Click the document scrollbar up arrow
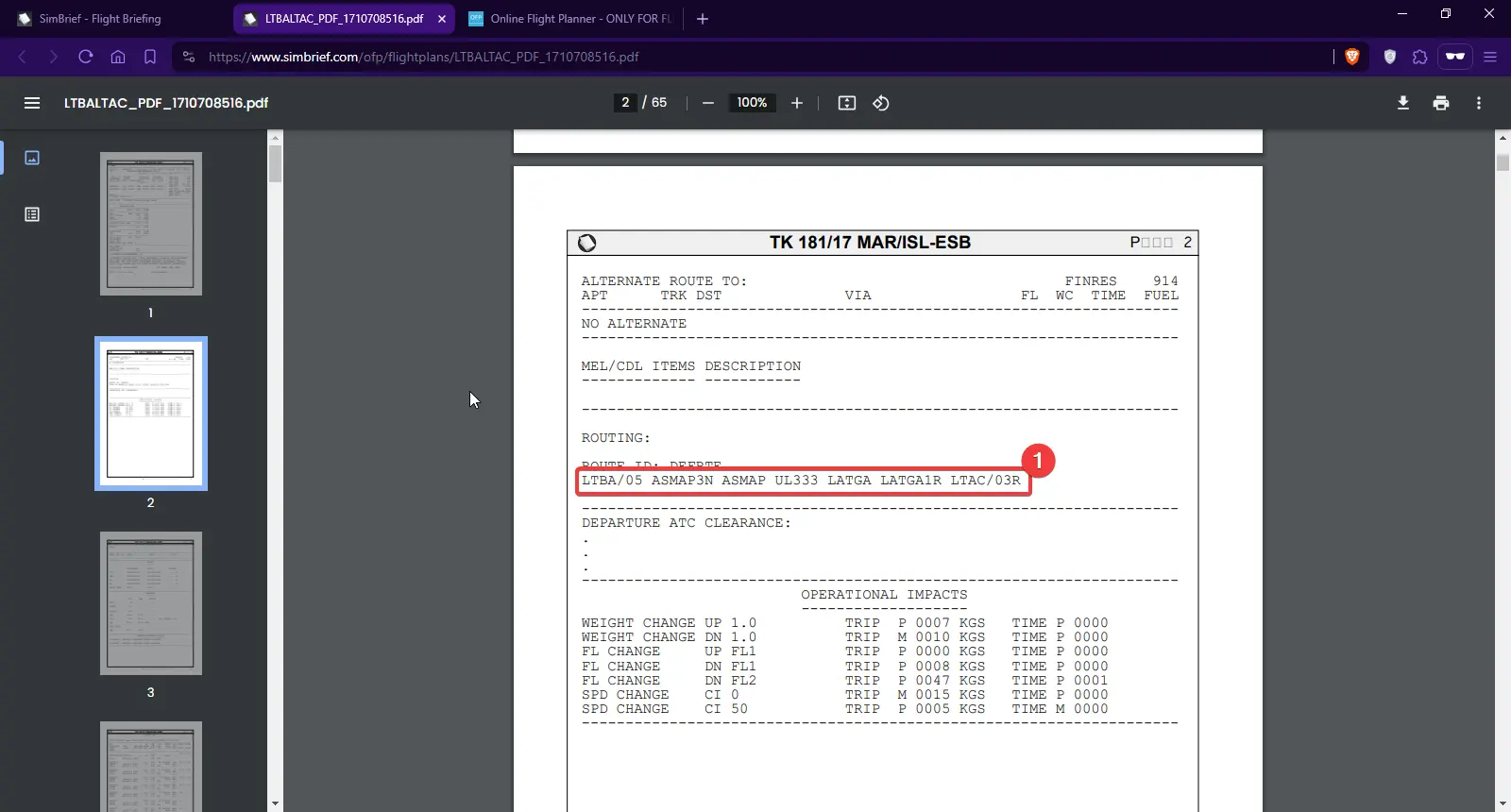Image resolution: width=1511 pixels, height=812 pixels. click(1503, 138)
